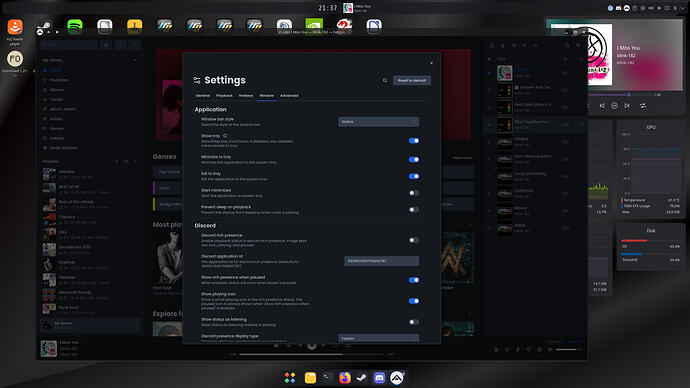Enable Show status as listening switch

coord(414,322)
